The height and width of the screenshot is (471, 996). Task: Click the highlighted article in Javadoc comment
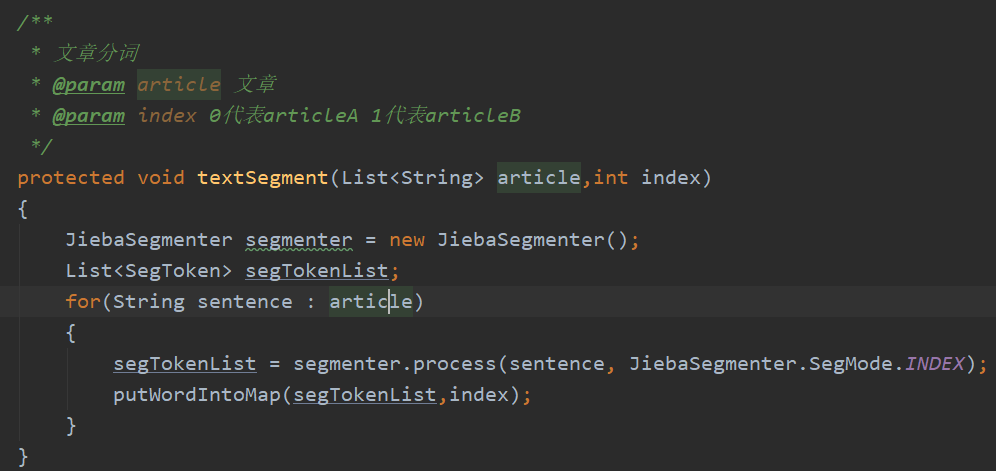tap(179, 85)
